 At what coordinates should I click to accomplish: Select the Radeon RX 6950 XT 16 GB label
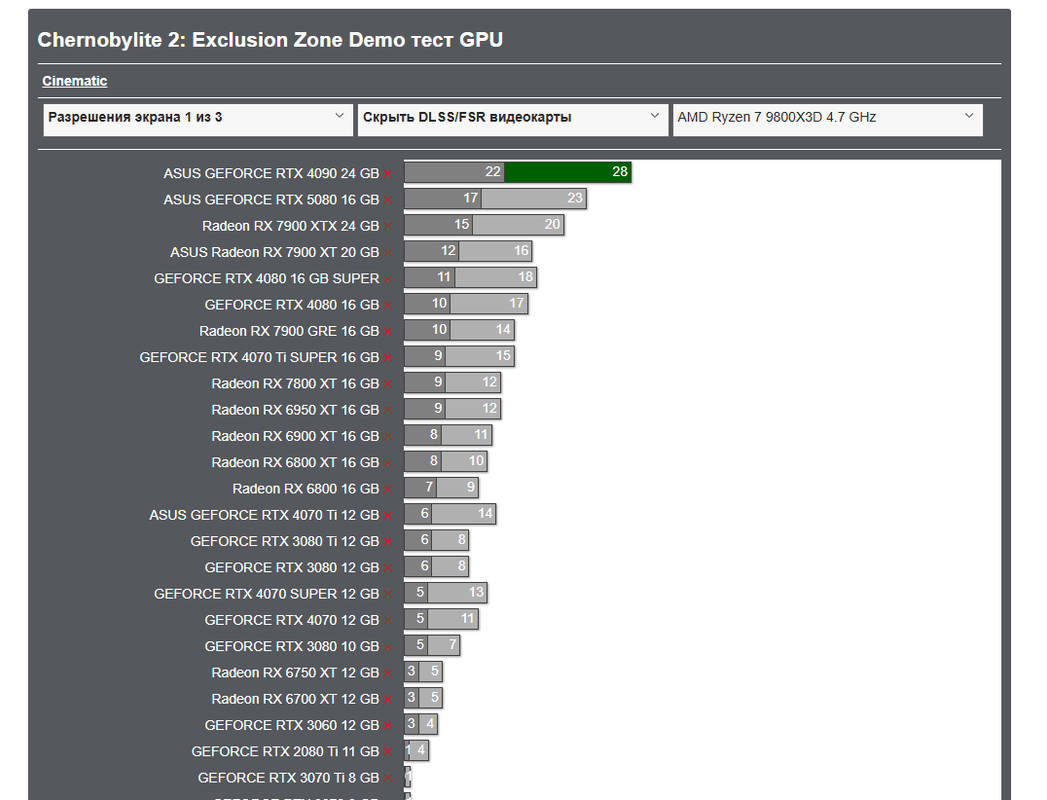[x=295, y=410]
